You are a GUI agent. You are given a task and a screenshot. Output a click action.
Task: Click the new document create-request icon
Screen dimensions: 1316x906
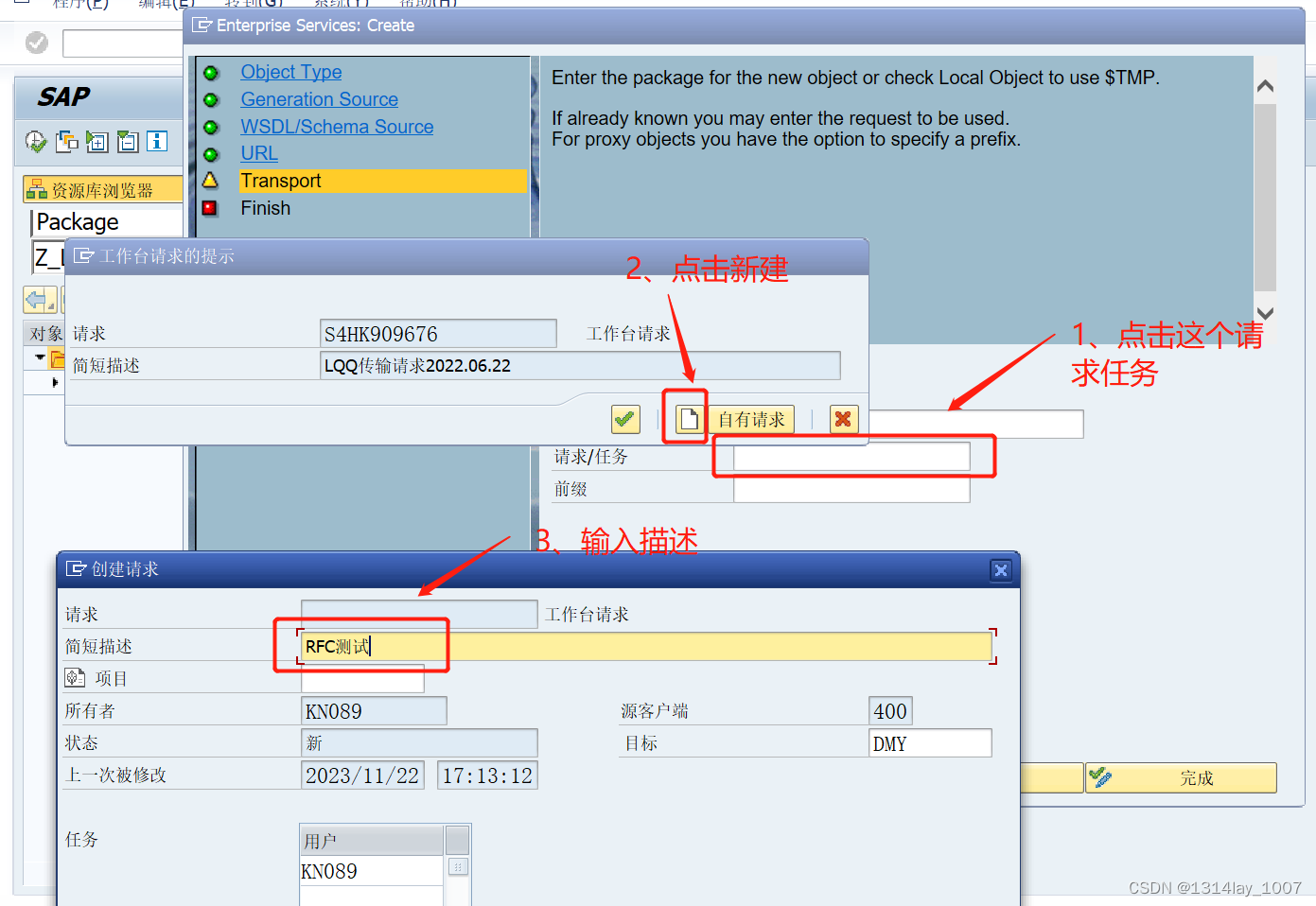[689, 418]
